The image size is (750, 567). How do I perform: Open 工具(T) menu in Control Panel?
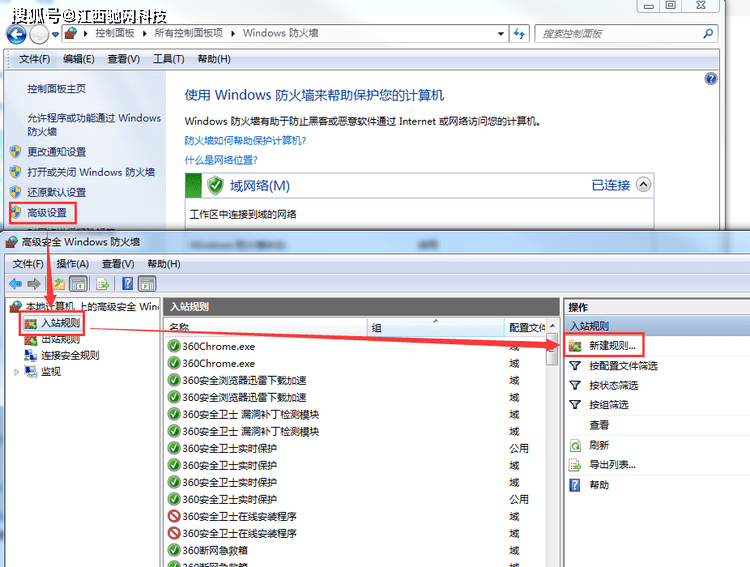point(168,59)
